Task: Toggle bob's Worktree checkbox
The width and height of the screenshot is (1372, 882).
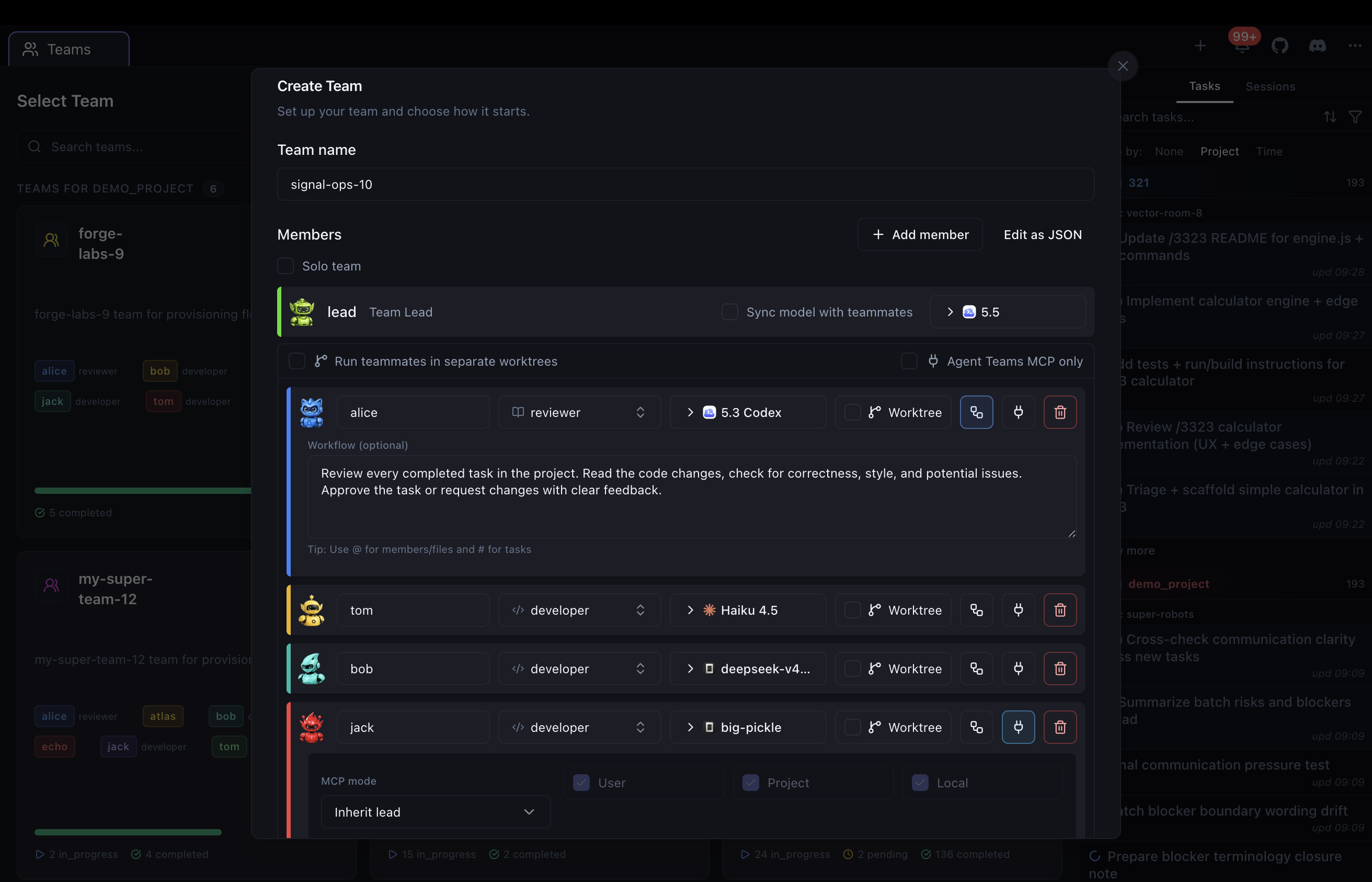Action: pos(852,669)
